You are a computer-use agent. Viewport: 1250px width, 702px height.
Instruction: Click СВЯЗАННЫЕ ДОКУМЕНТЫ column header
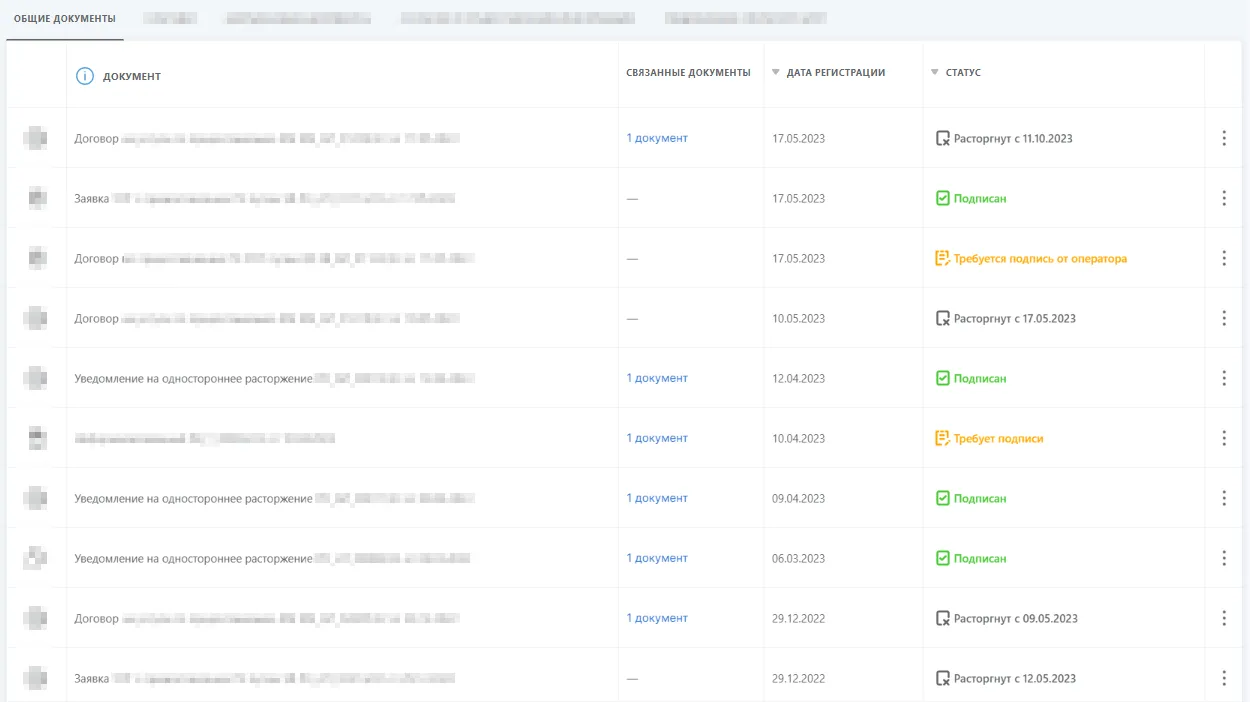coord(688,73)
